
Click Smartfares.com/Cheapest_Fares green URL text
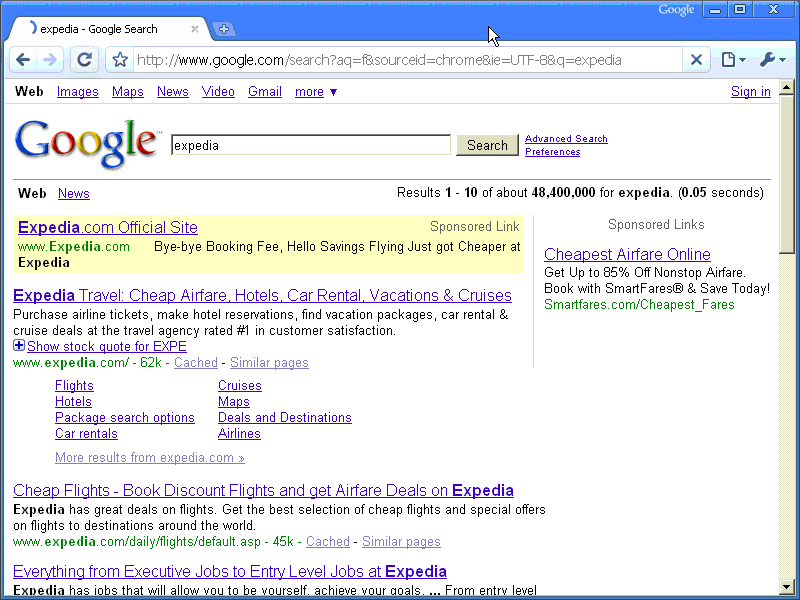point(639,305)
